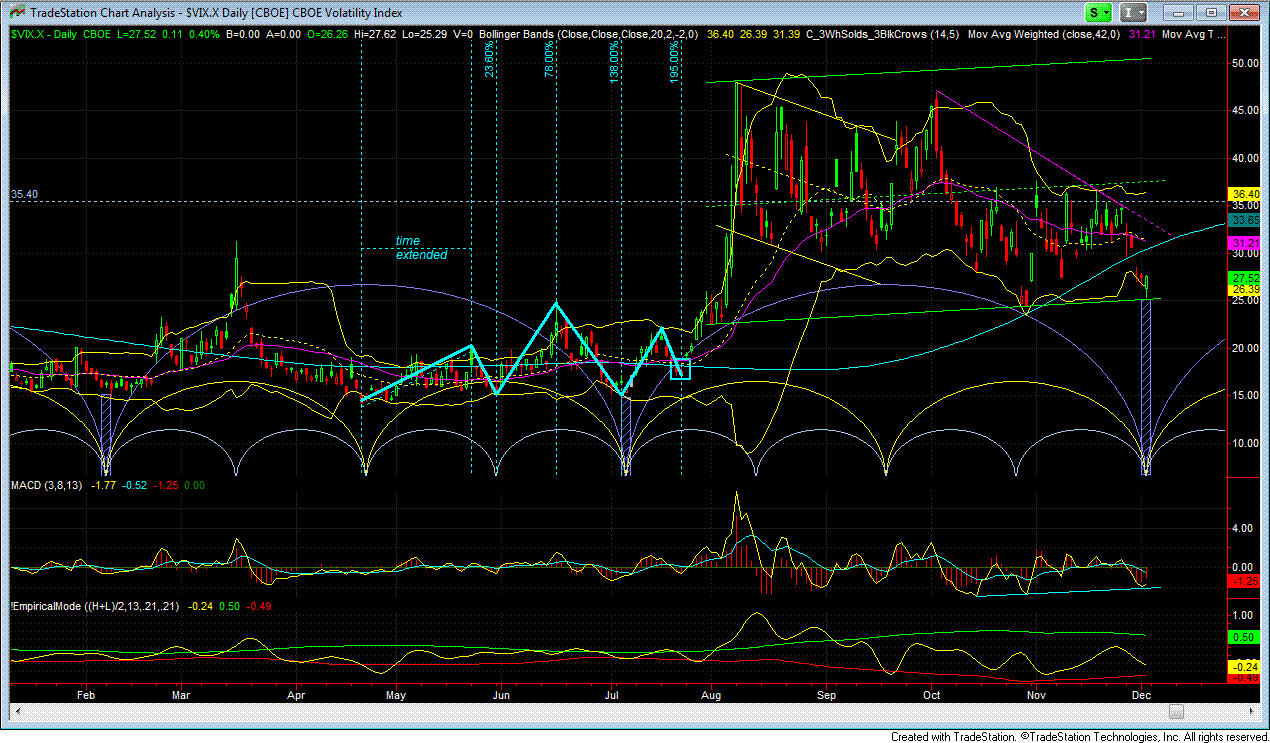The width and height of the screenshot is (1270, 743).
Task: Click the Aug label on the time axis
Action: pyautogui.click(x=711, y=694)
